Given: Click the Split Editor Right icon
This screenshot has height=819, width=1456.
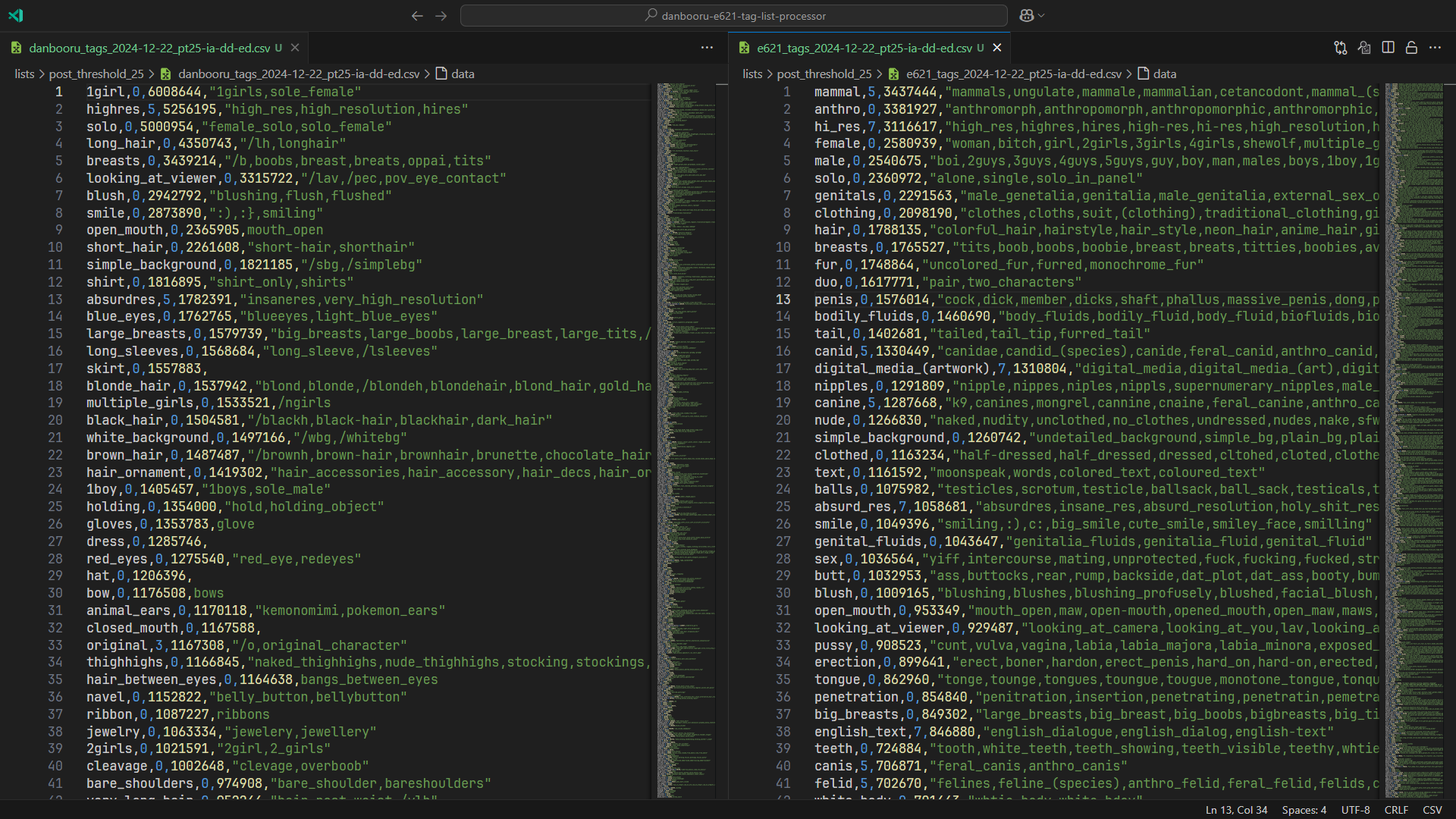Looking at the screenshot, I should 1388,48.
